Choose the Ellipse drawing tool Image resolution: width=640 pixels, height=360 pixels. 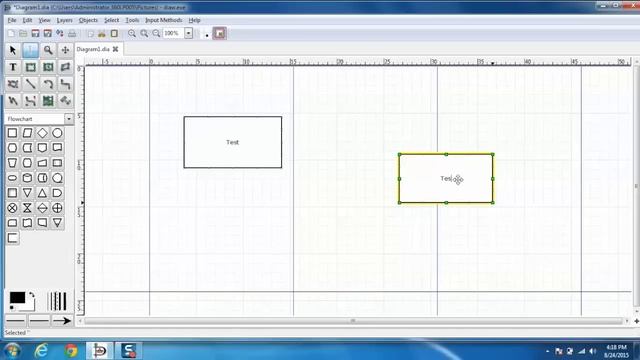point(48,67)
